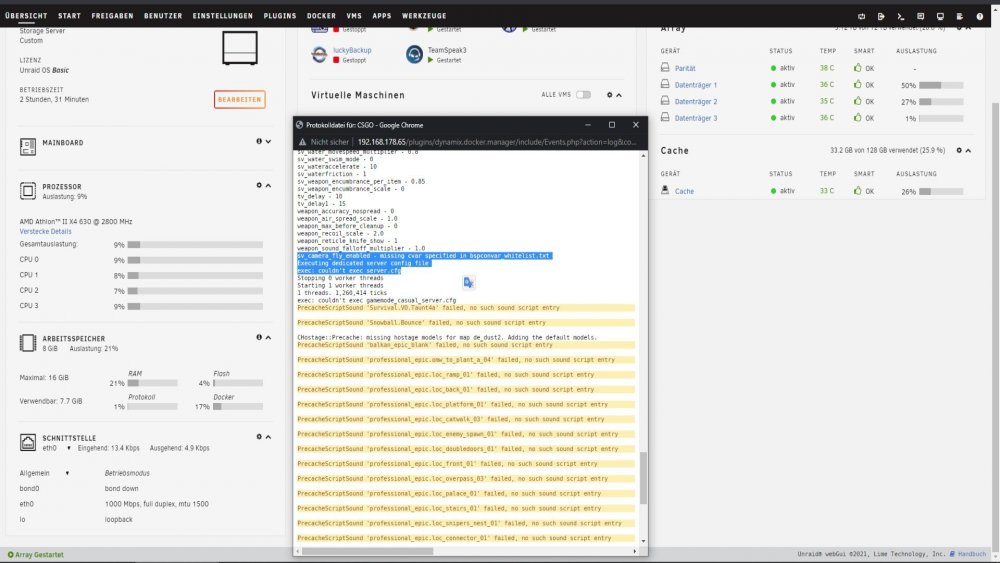Open Schnittstelle settings gear
The width and height of the screenshot is (1000, 563).
click(x=259, y=437)
